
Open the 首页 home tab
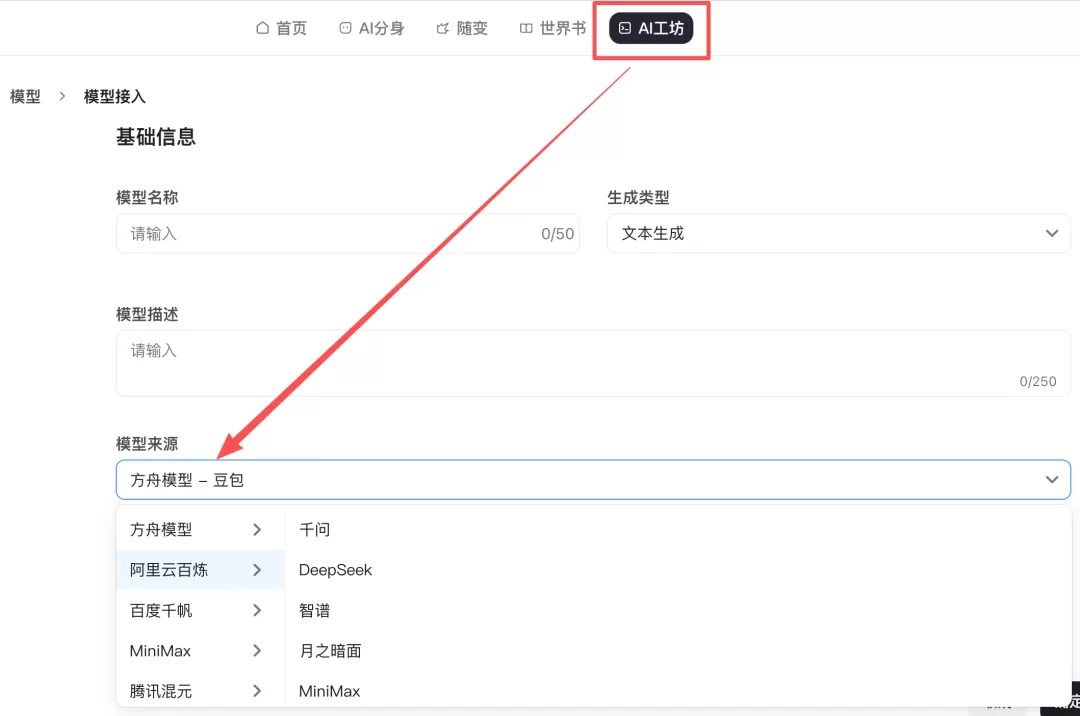pos(281,28)
